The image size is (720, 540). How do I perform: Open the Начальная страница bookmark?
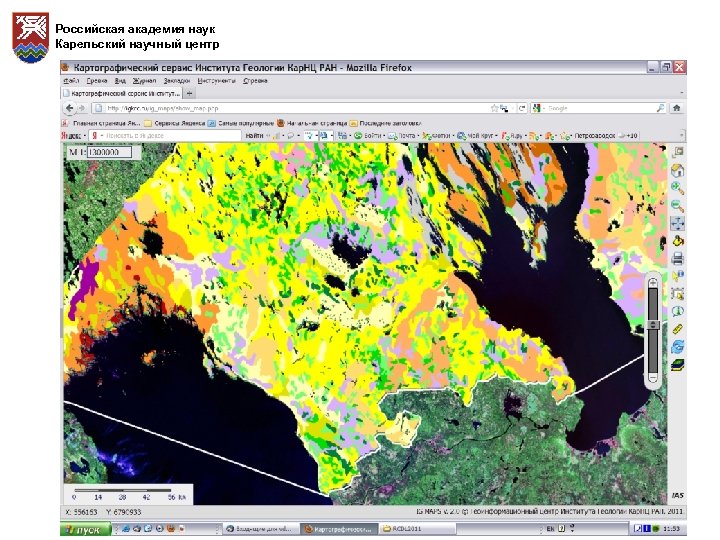tap(312, 123)
